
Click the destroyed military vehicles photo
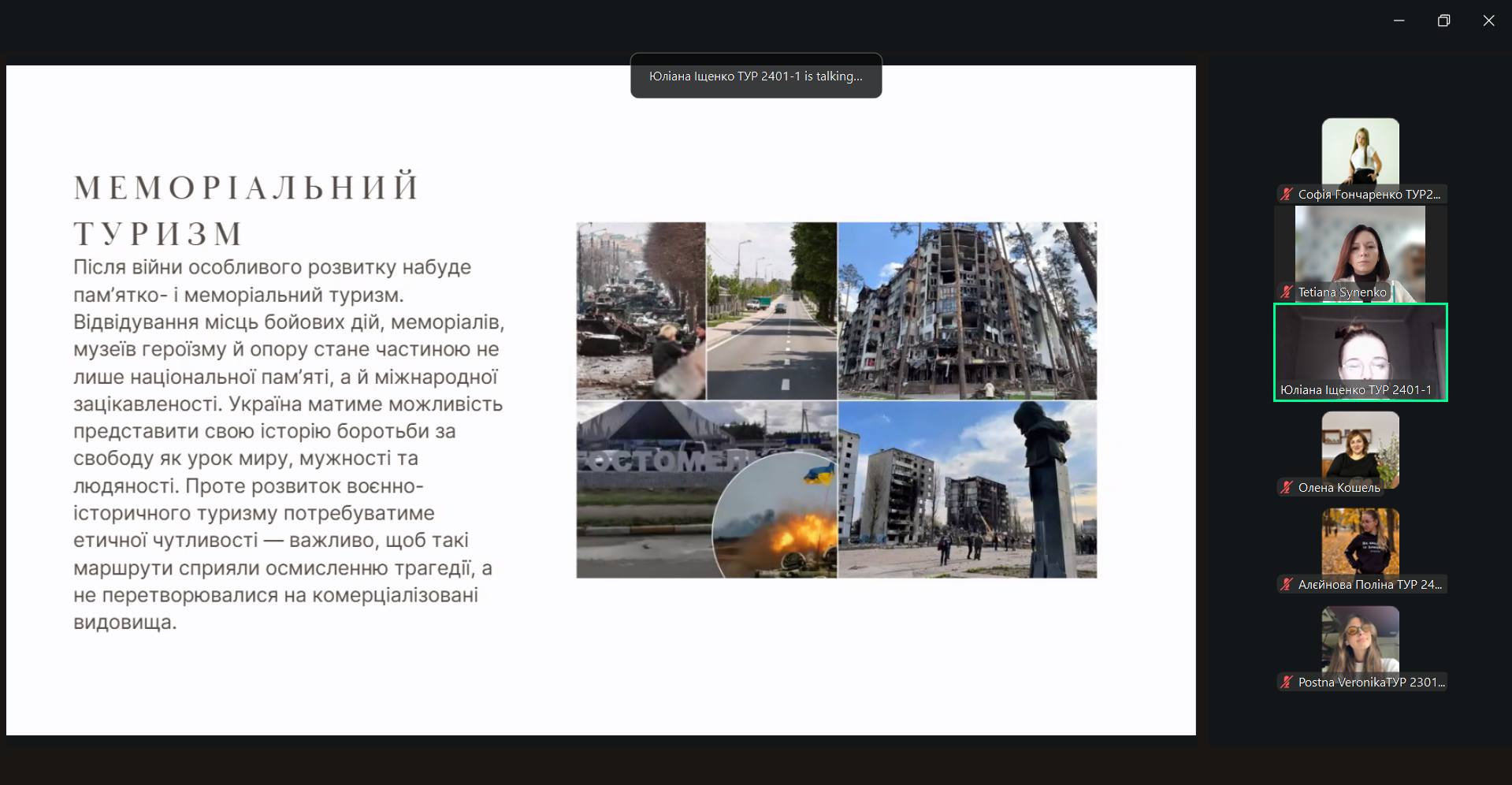click(x=641, y=311)
